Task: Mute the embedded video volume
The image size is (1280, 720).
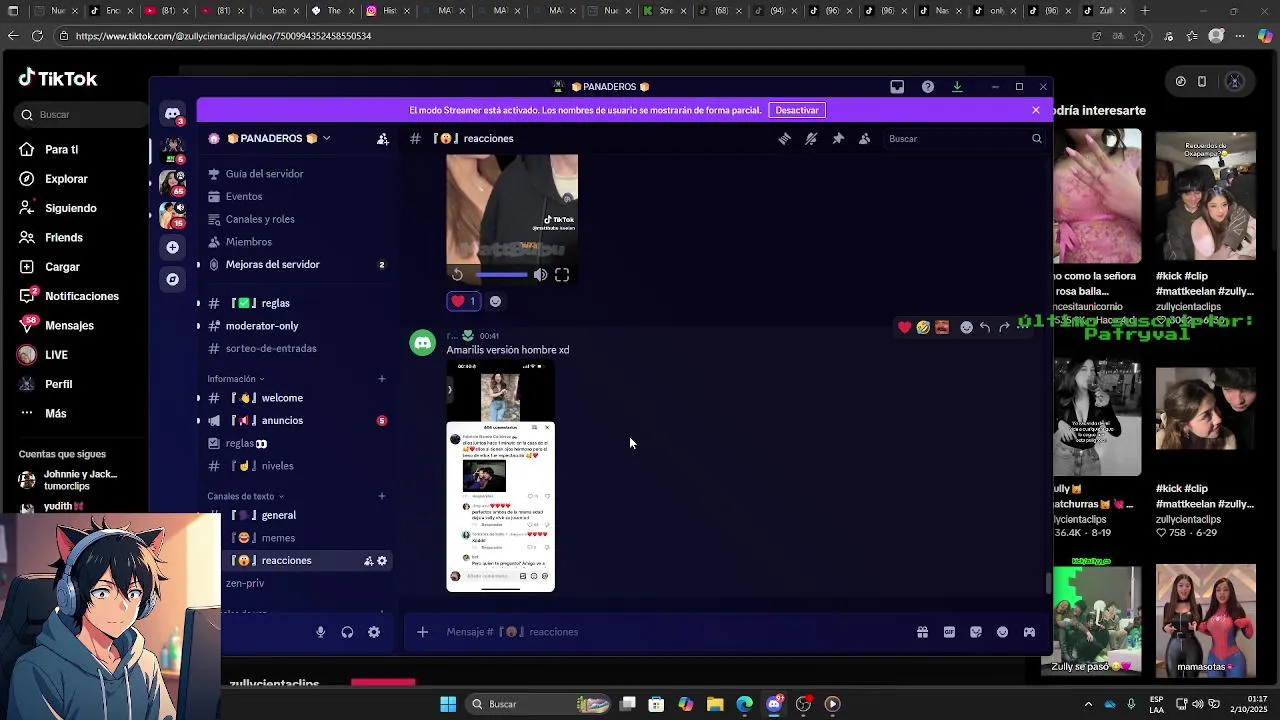Action: point(540,275)
